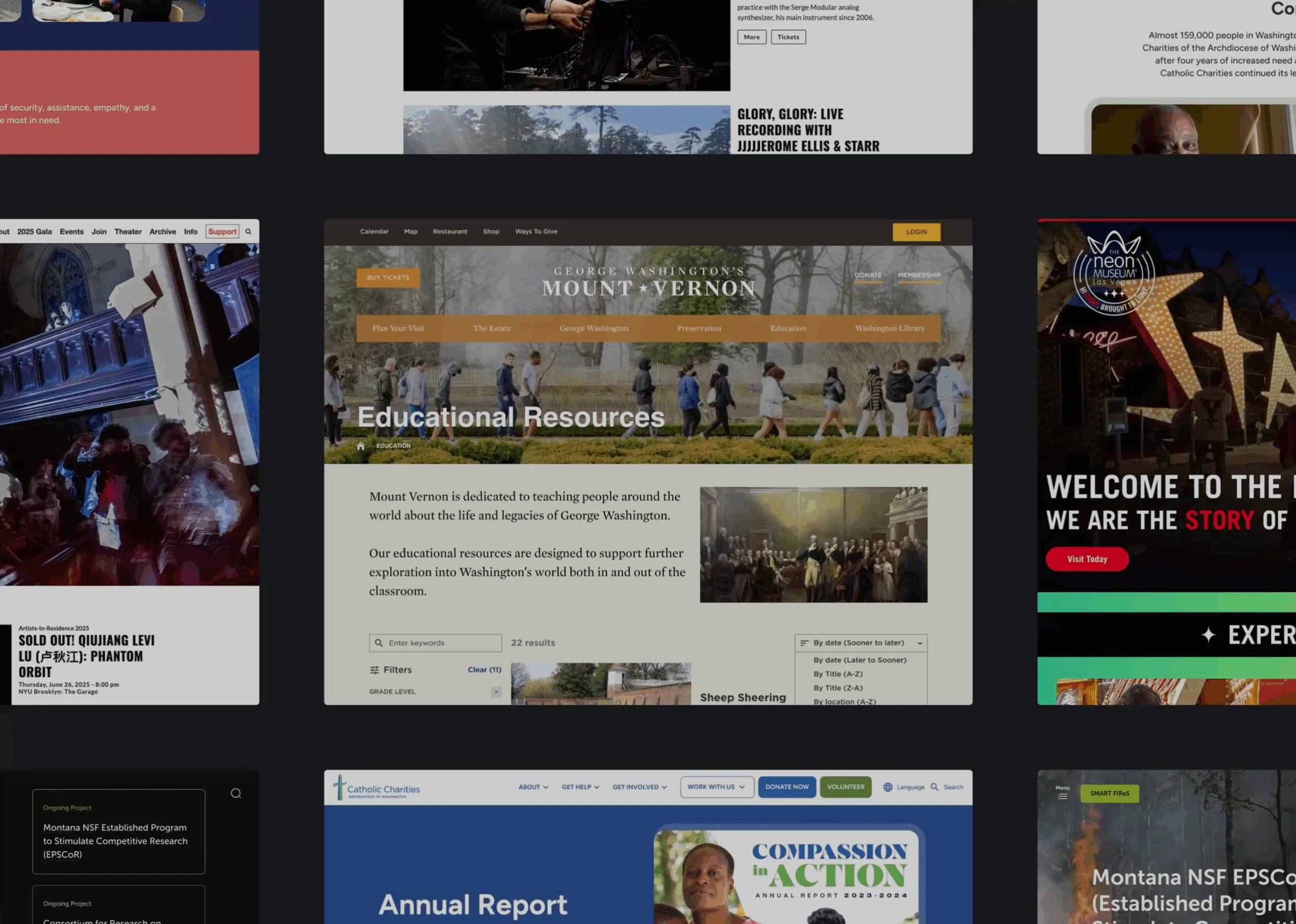Open the WORK WITH US dropdown
Image resolution: width=1296 pixels, height=924 pixels.
tap(717, 787)
